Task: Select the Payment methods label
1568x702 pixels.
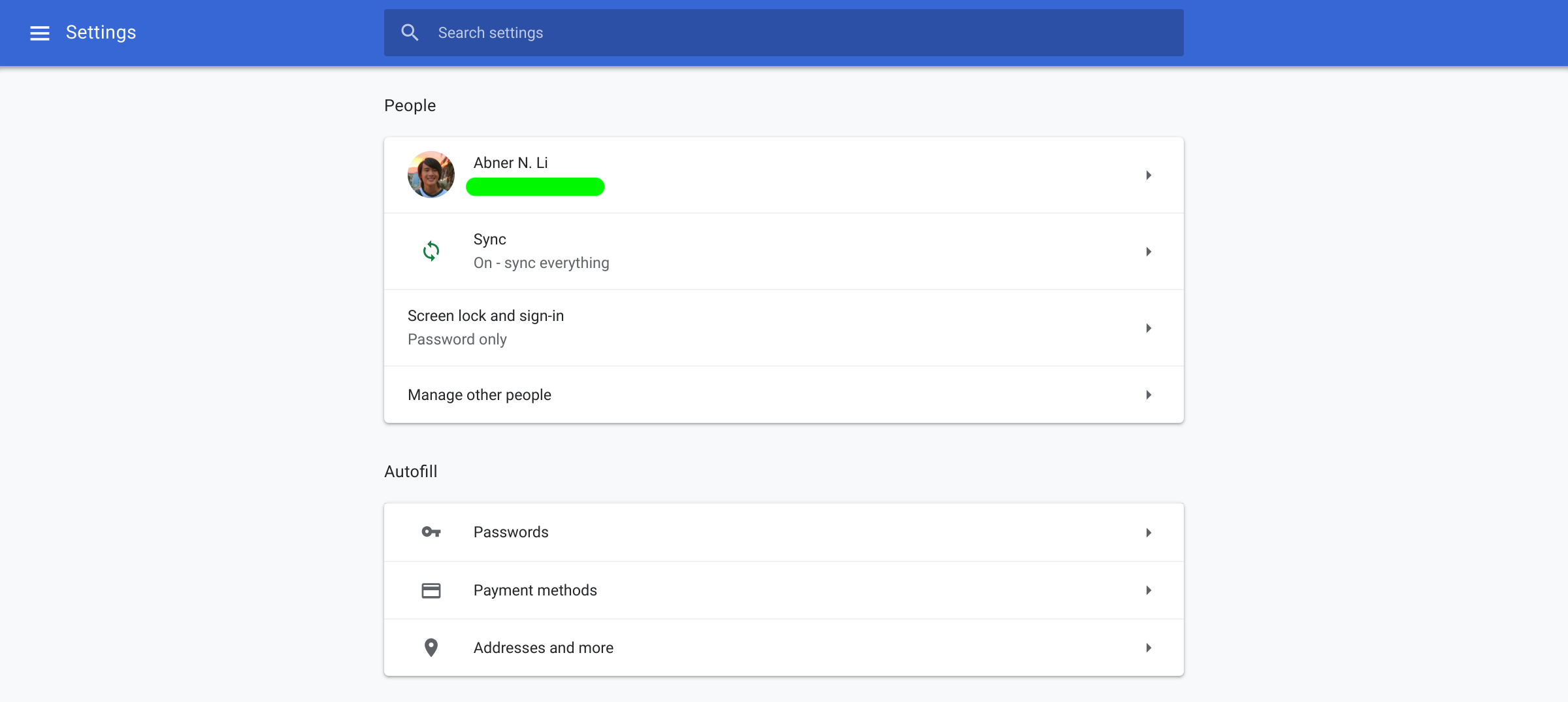Action: pos(535,590)
